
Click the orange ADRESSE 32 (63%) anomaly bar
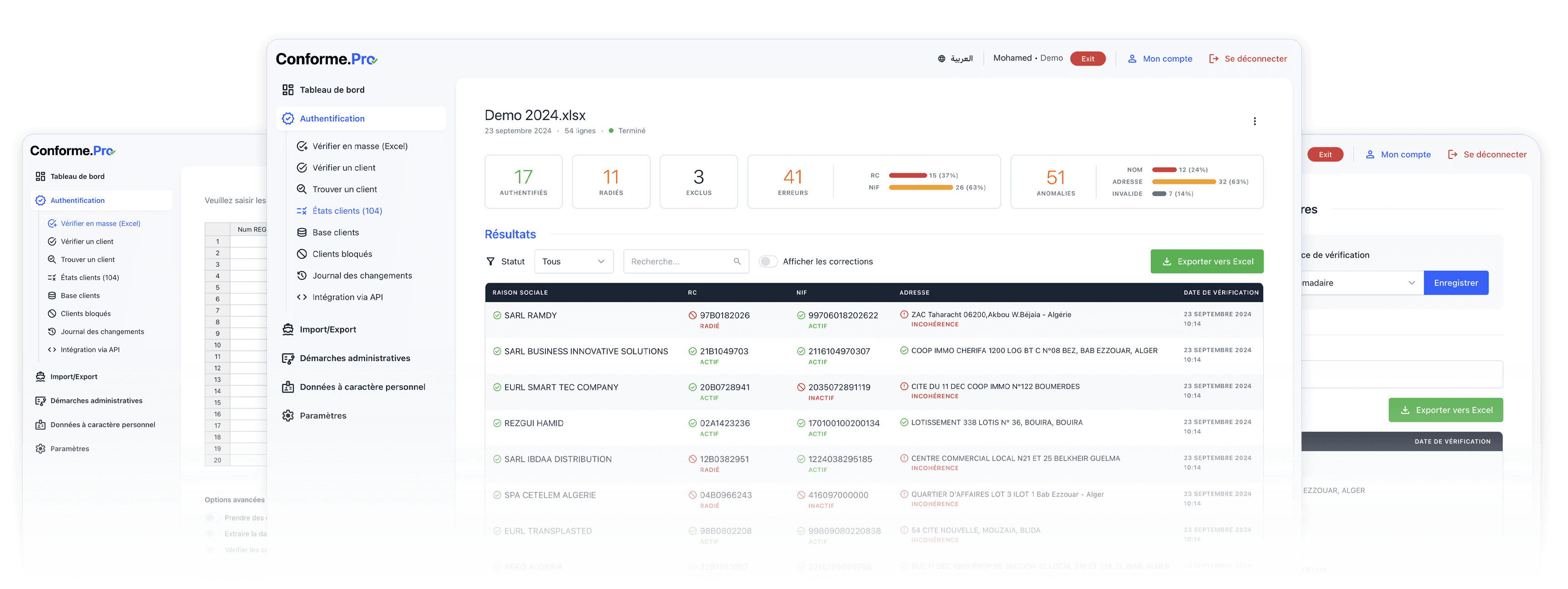tap(1184, 182)
